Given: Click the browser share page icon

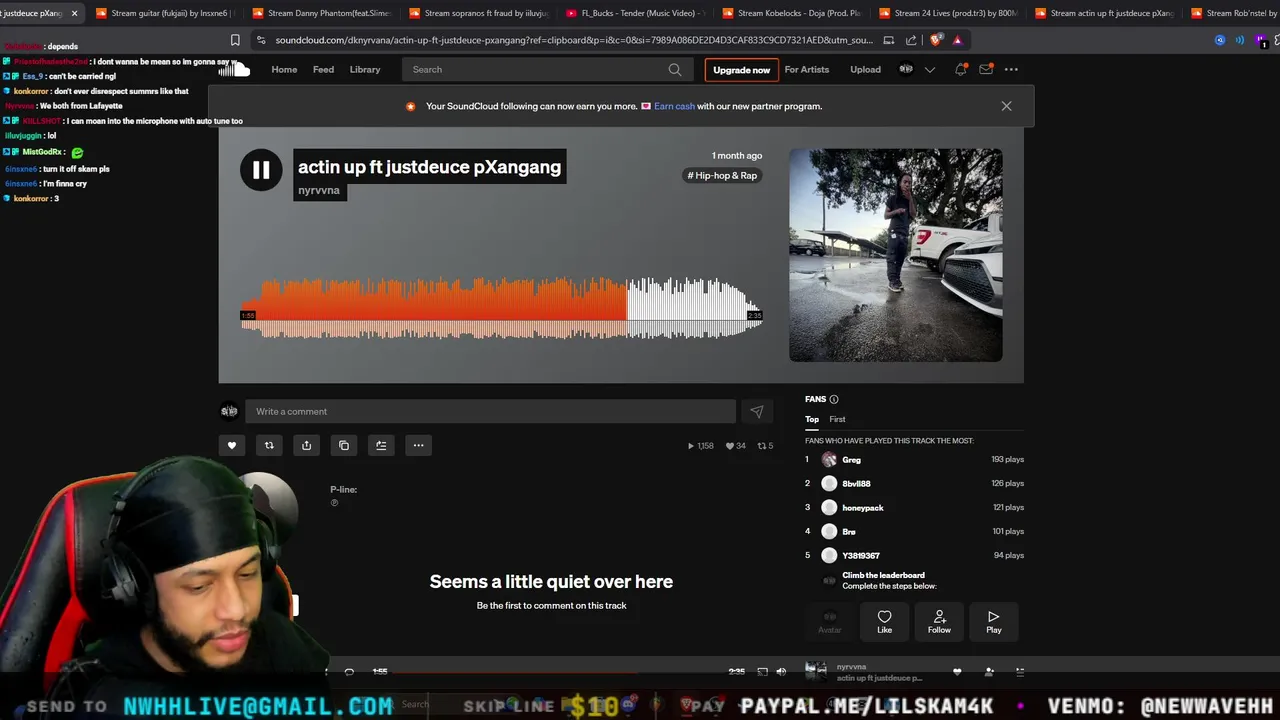Looking at the screenshot, I should 911,40.
